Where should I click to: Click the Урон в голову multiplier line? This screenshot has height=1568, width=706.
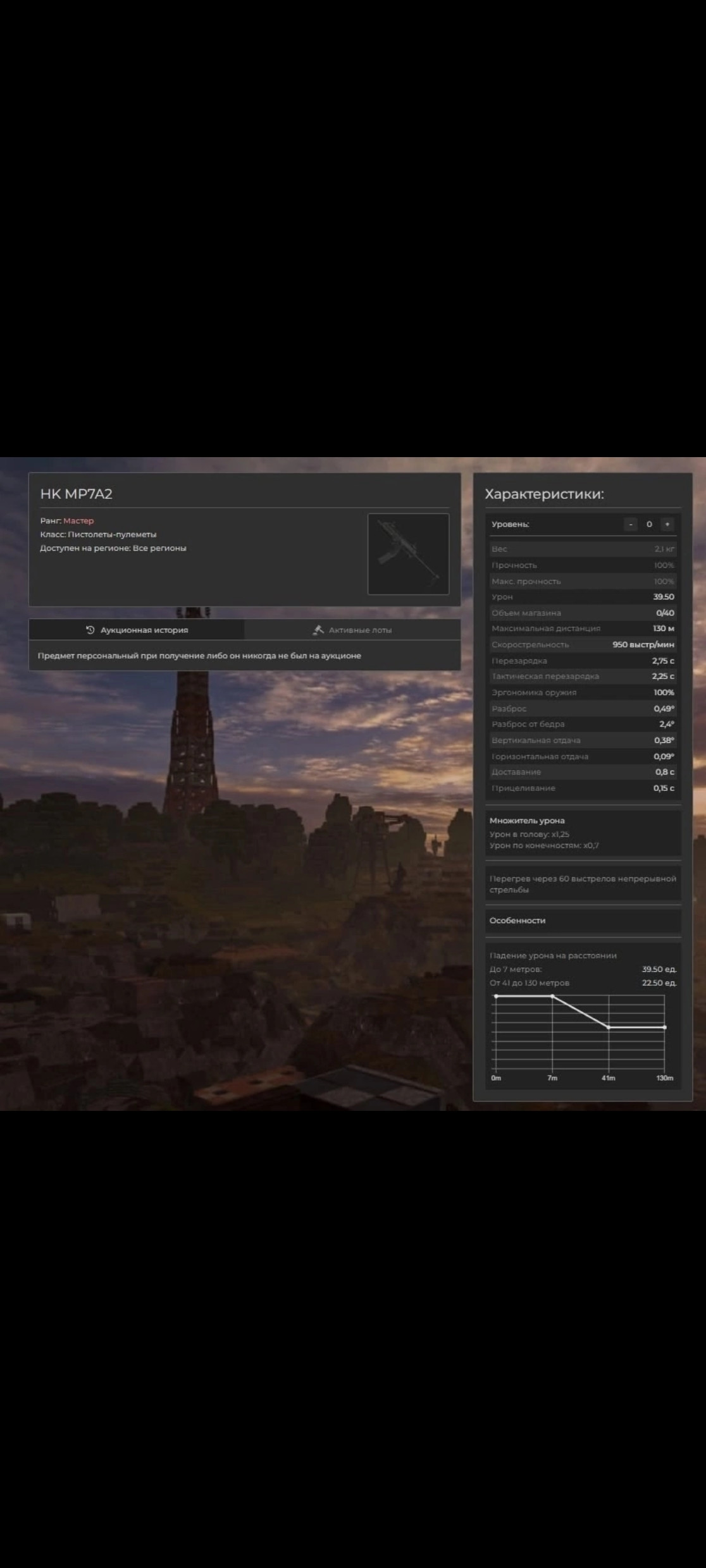529,834
